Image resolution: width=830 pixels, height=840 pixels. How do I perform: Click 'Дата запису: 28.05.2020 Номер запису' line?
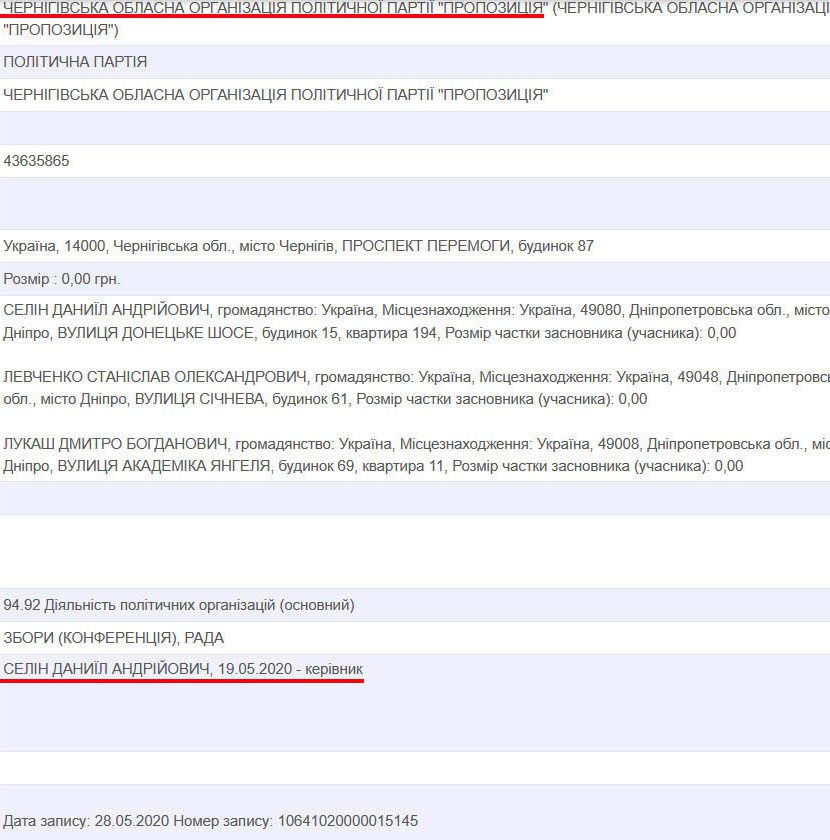pyautogui.click(x=211, y=821)
